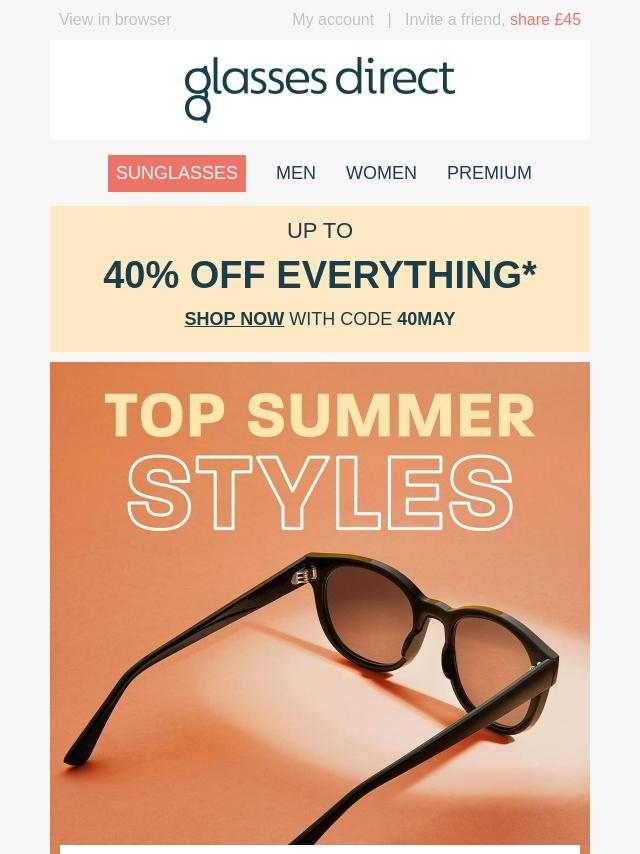Screen dimensions: 640x854
Task: Go to My account
Action: coord(333,20)
